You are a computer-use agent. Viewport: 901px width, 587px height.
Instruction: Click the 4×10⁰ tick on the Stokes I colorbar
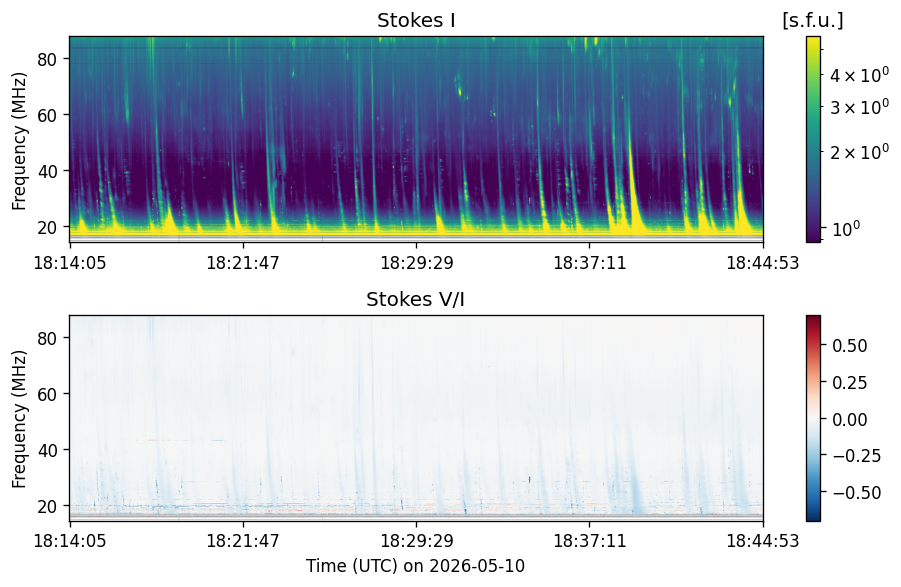pos(858,74)
